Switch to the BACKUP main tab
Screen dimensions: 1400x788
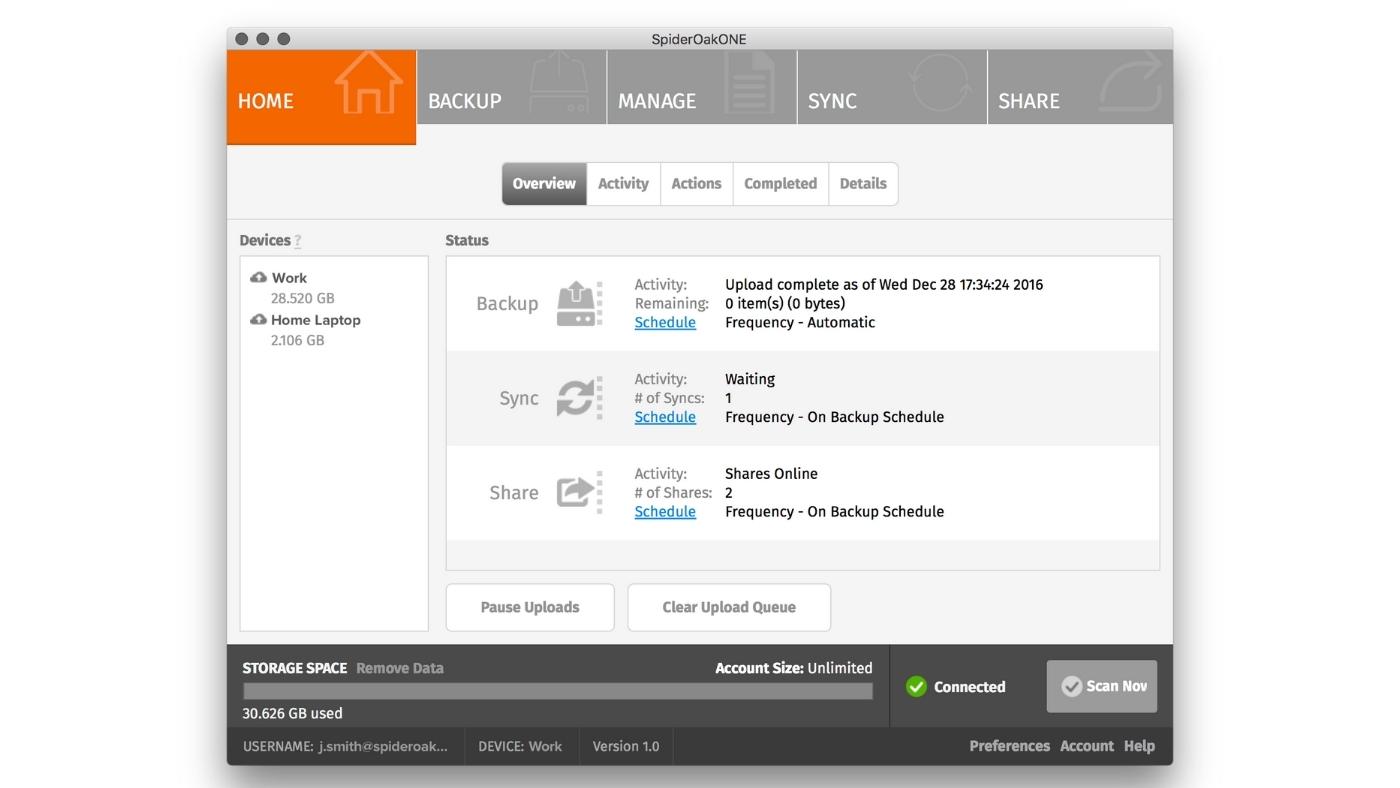click(x=512, y=87)
